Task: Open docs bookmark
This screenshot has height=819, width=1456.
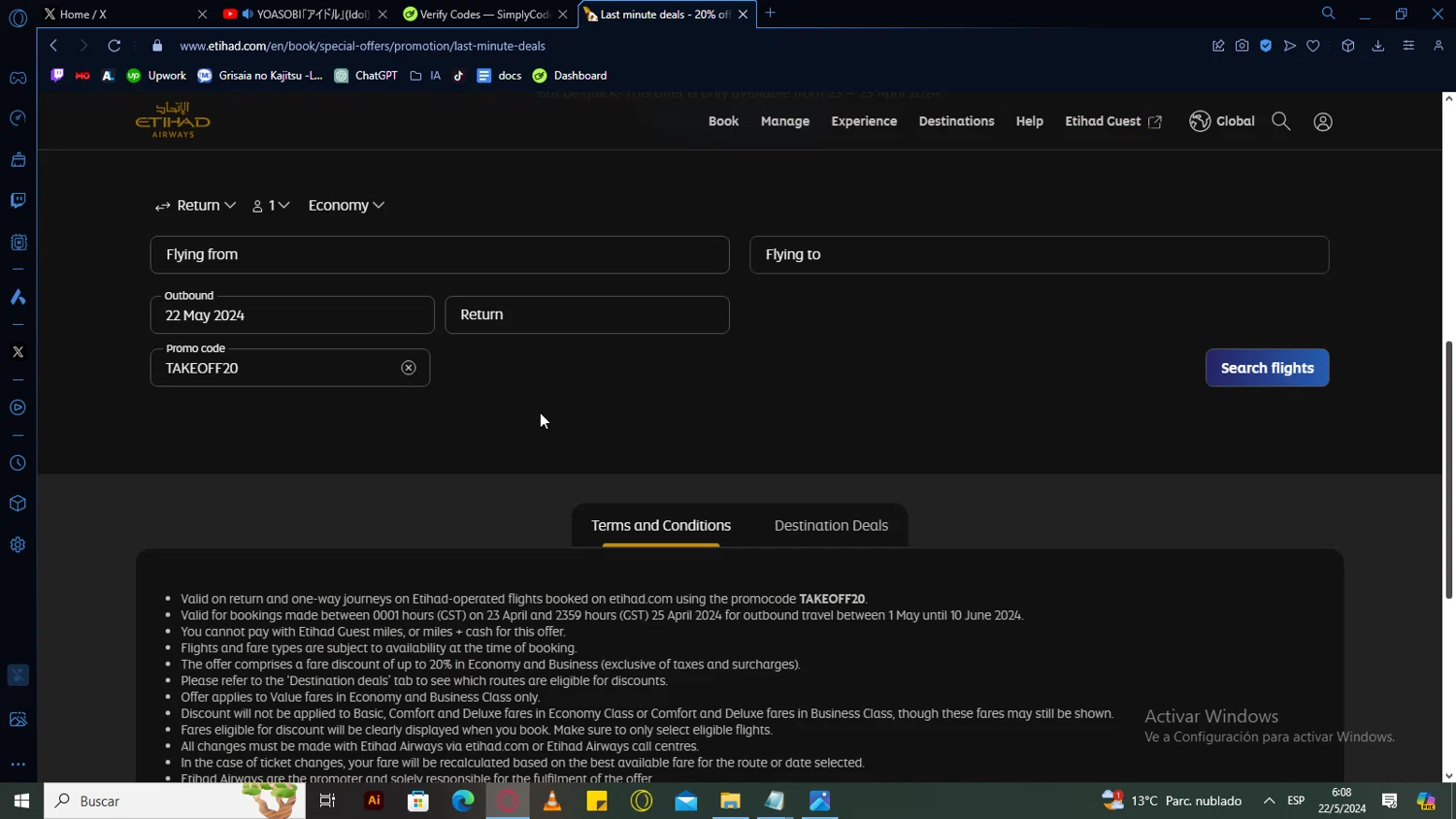Action: (x=499, y=76)
